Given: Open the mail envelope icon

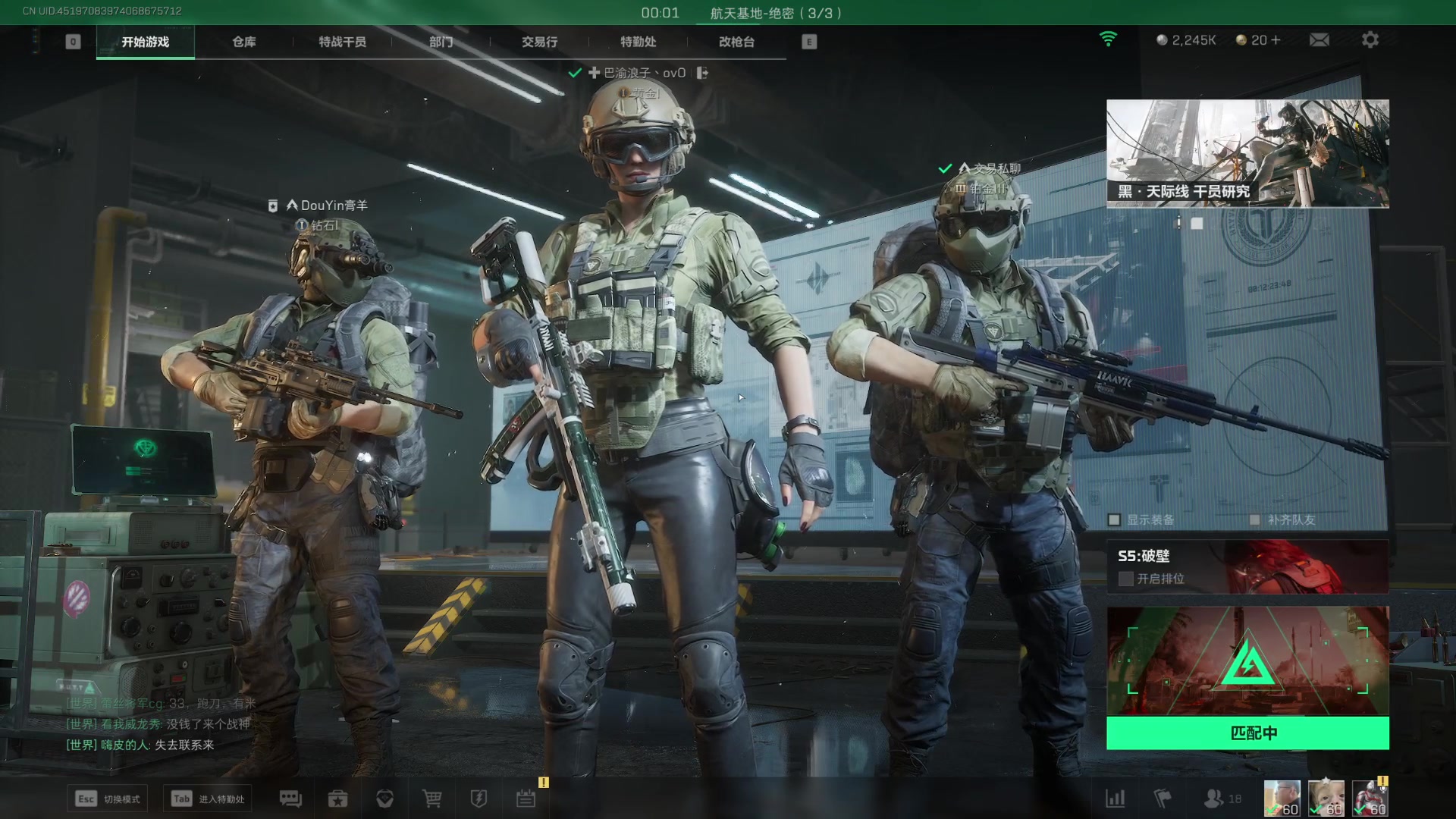Looking at the screenshot, I should tap(1319, 39).
